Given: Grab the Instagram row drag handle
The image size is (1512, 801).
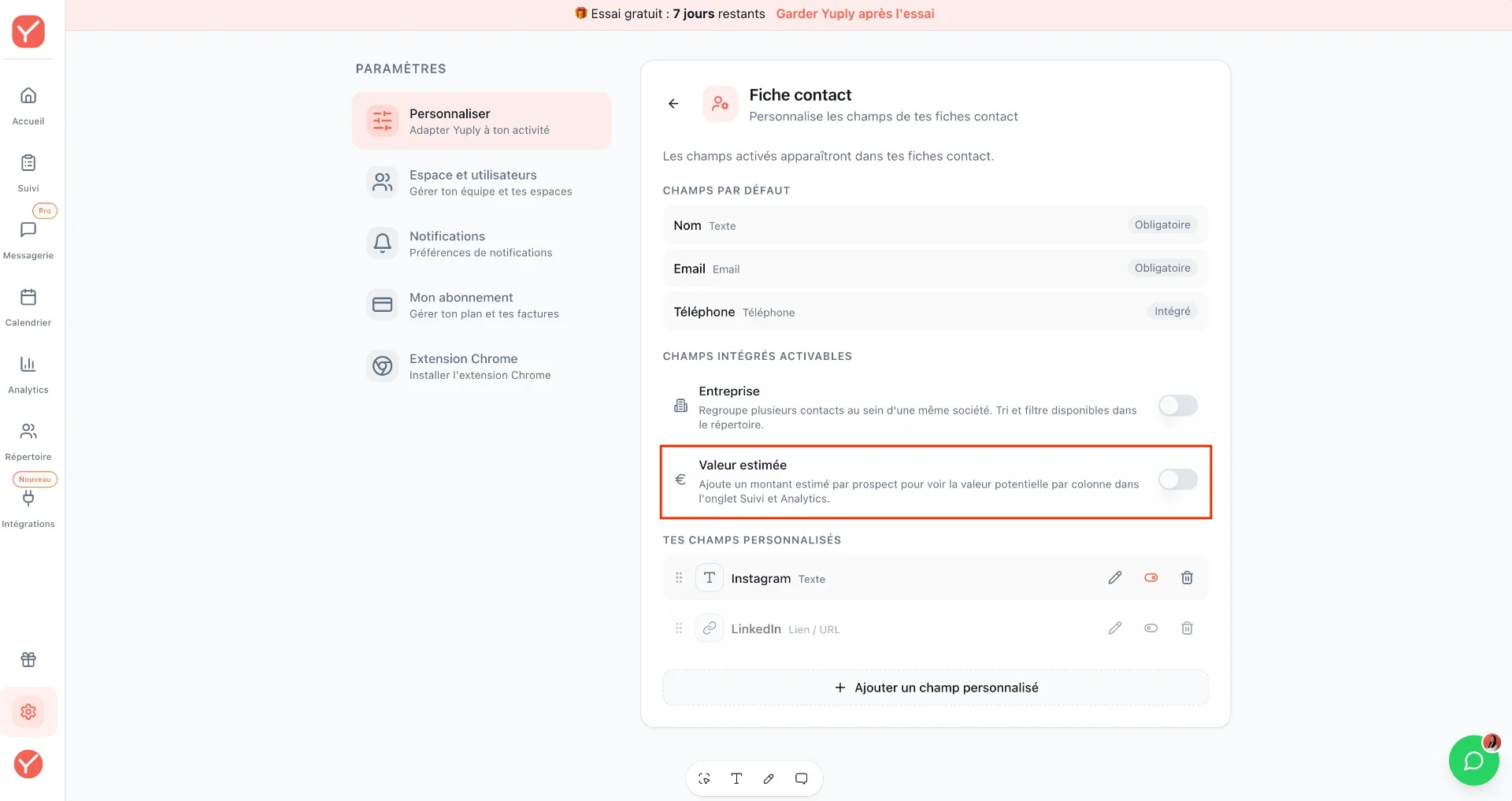Looking at the screenshot, I should click(x=679, y=578).
